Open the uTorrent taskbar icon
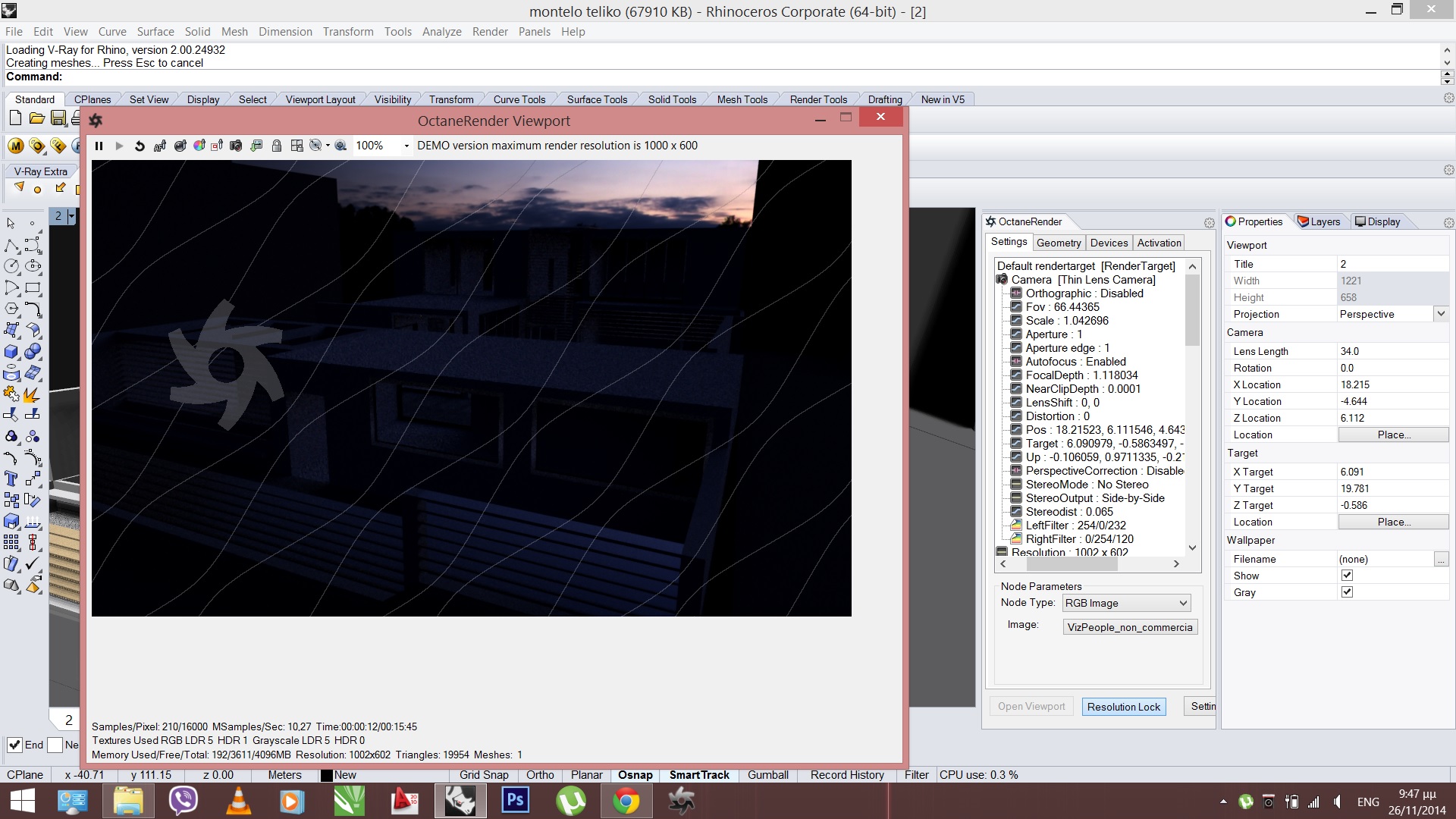The image size is (1456, 819). pos(570,801)
